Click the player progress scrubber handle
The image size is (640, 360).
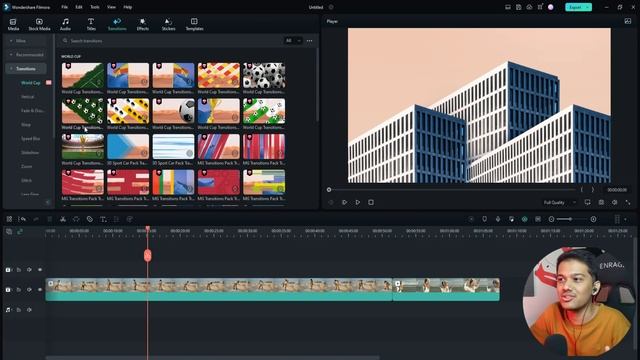[x=329, y=190]
